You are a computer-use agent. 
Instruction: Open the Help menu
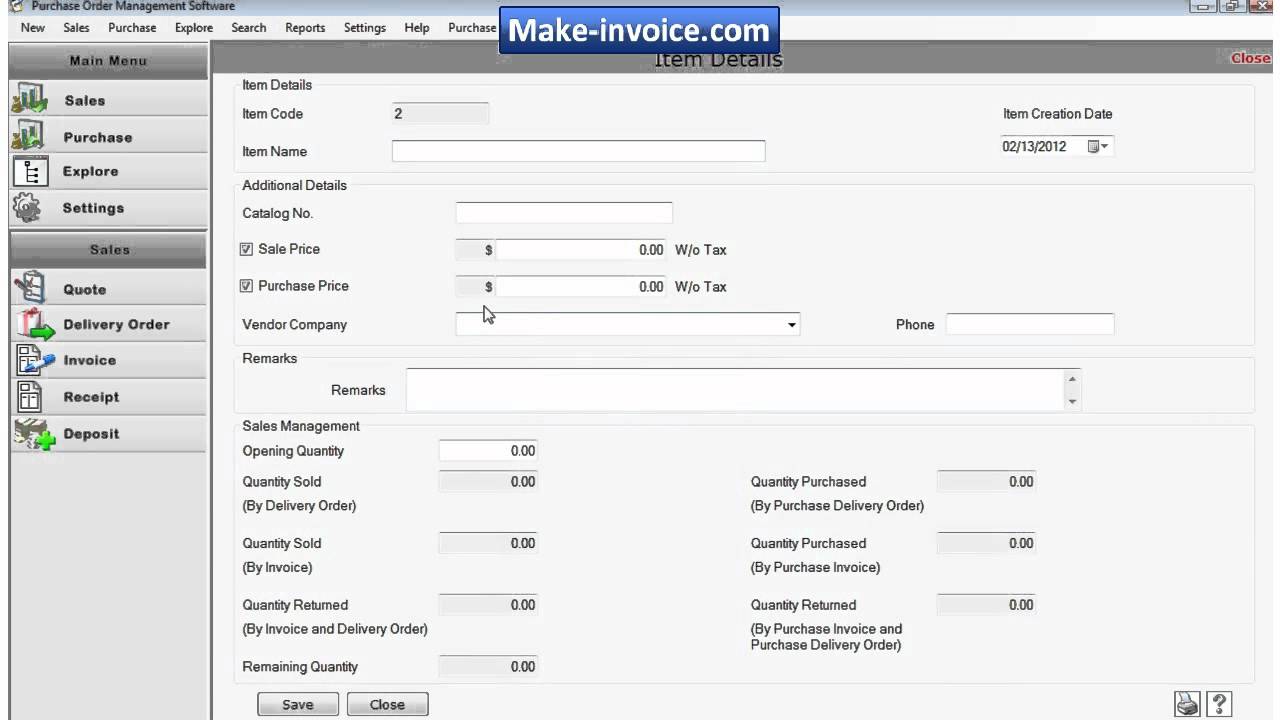[x=417, y=28]
